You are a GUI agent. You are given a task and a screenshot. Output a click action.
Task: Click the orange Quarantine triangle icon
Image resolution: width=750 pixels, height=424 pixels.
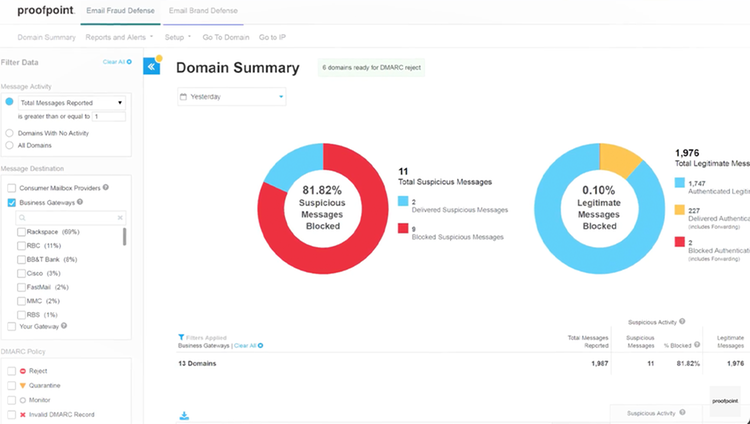22,385
